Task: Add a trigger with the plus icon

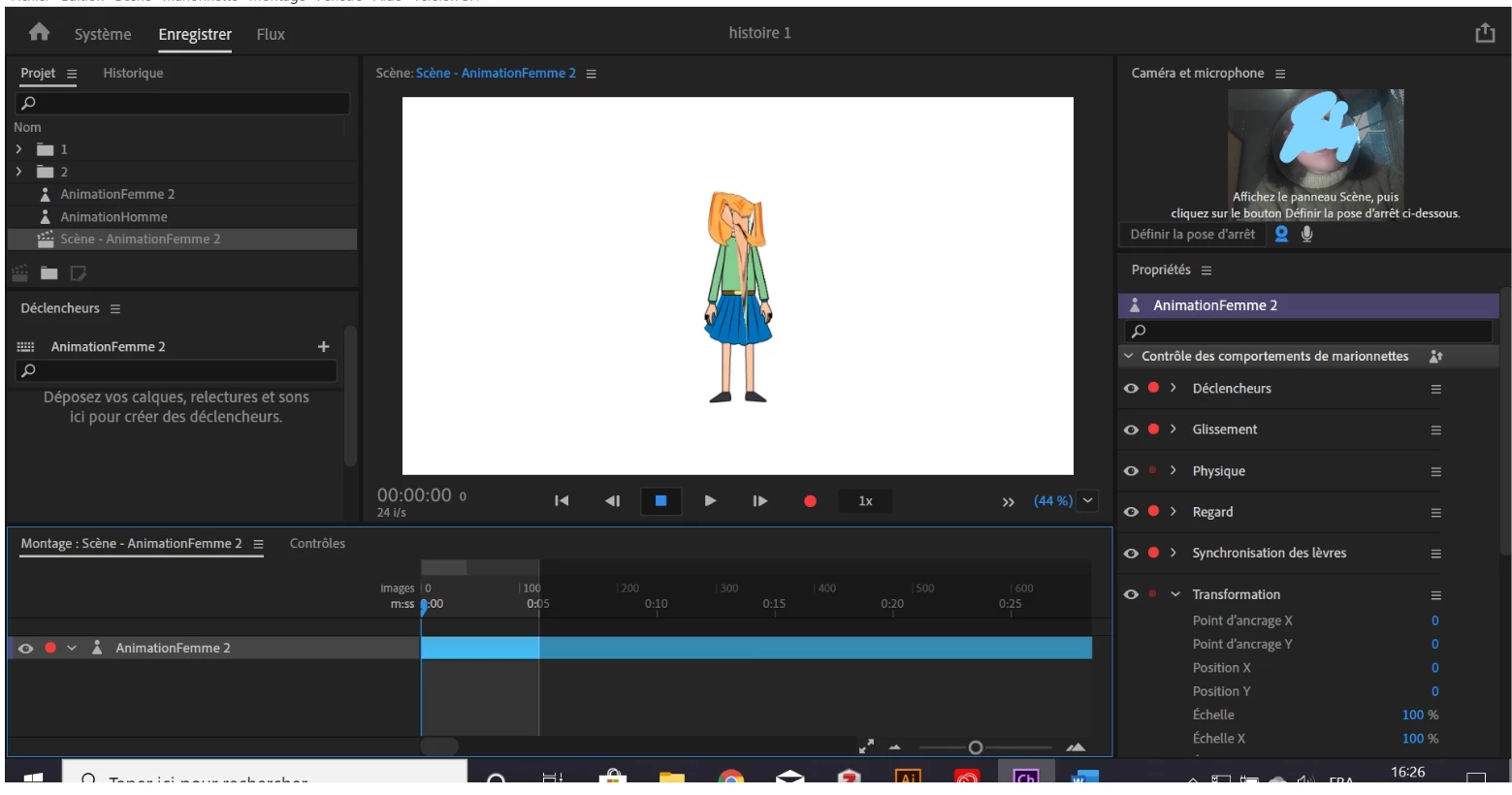Action: coord(323,346)
